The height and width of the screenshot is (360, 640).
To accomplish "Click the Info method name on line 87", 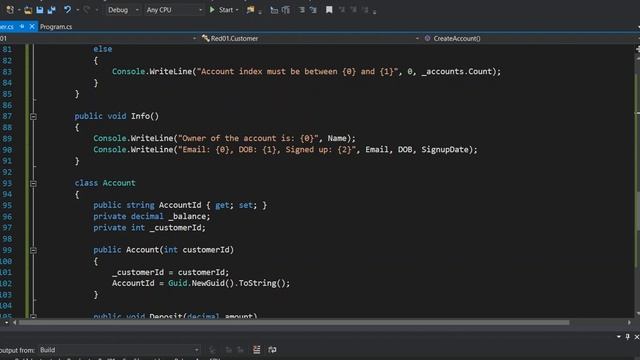I will pyautogui.click(x=140, y=116).
